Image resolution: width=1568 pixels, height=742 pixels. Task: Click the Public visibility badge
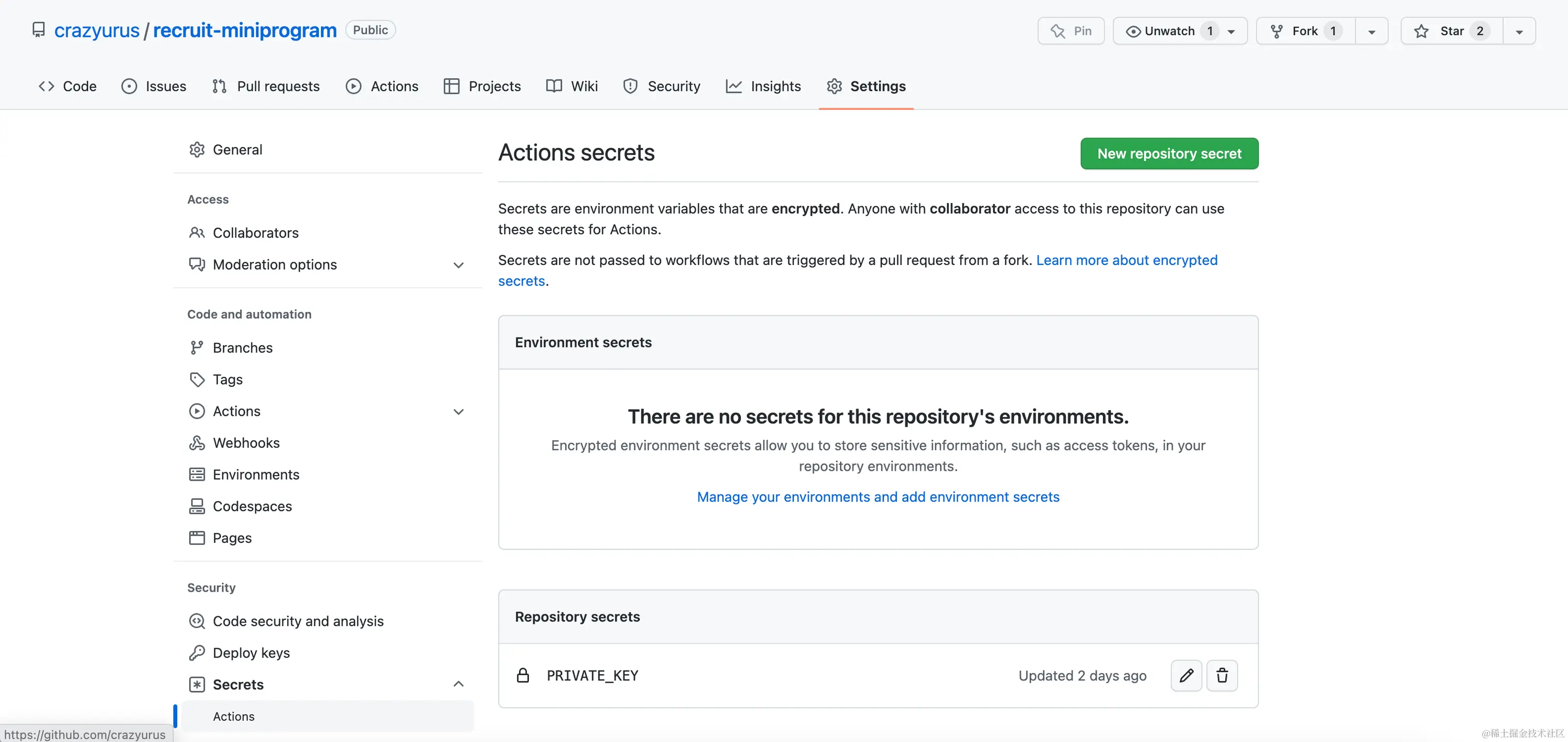(370, 30)
